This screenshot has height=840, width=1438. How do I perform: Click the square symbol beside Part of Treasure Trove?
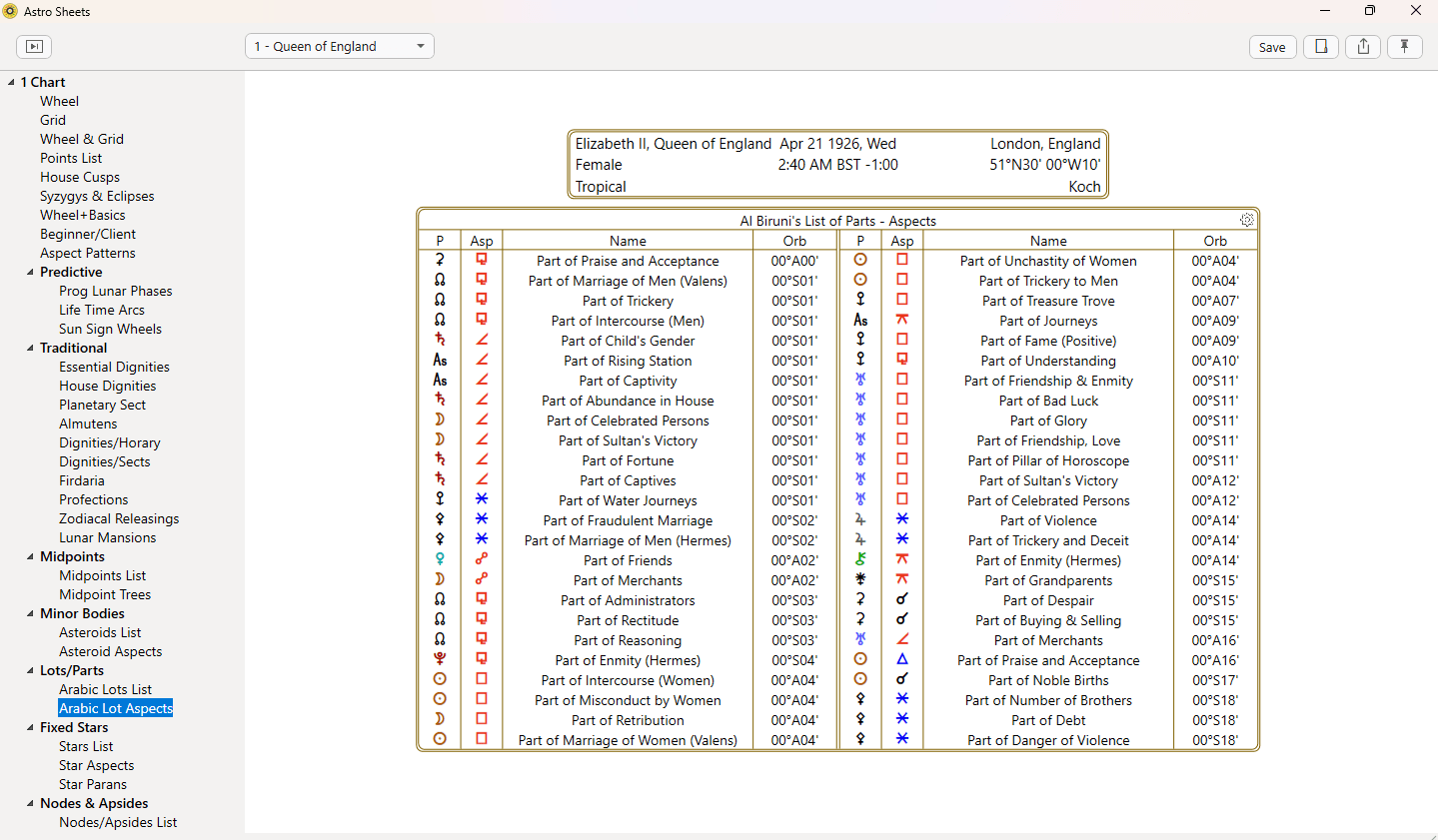902,300
